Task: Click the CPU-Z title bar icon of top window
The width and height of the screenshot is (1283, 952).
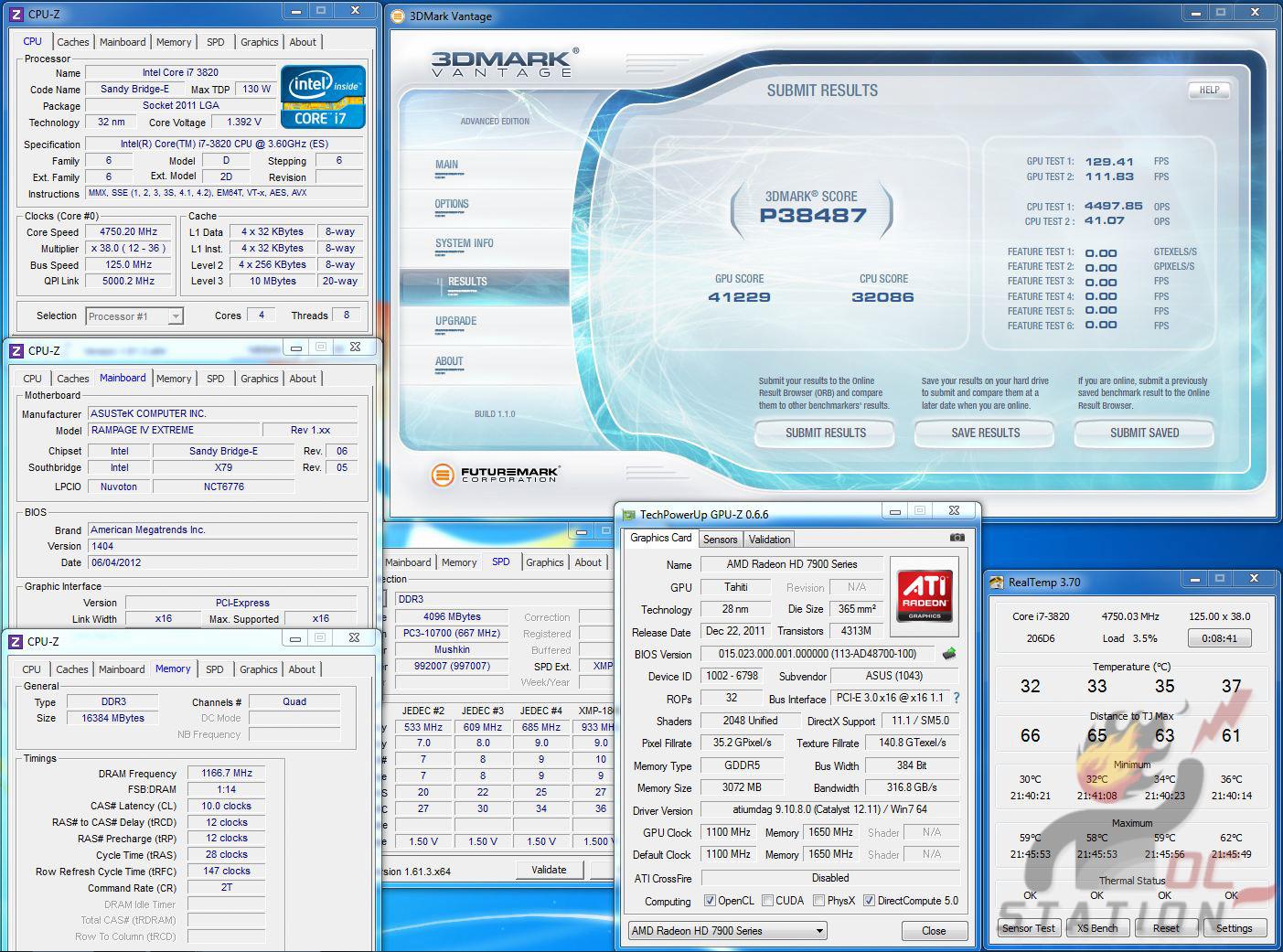Action: [x=16, y=14]
